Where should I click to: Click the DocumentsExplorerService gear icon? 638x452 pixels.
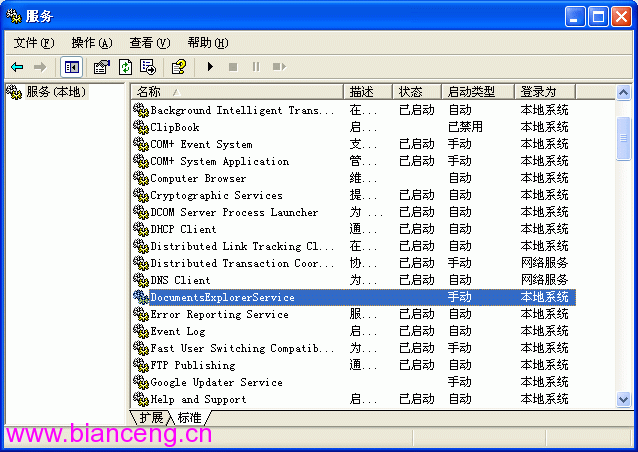pyautogui.click(x=141, y=297)
